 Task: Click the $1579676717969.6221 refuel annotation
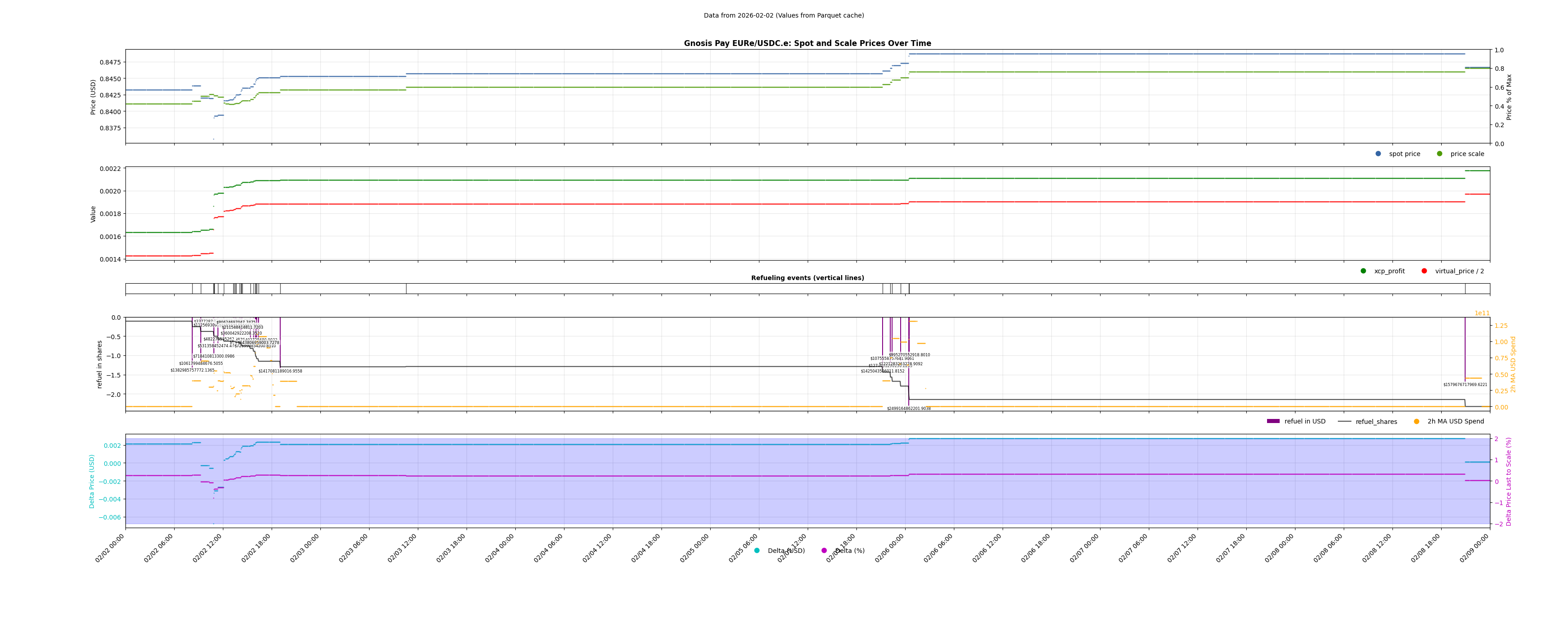point(1465,385)
